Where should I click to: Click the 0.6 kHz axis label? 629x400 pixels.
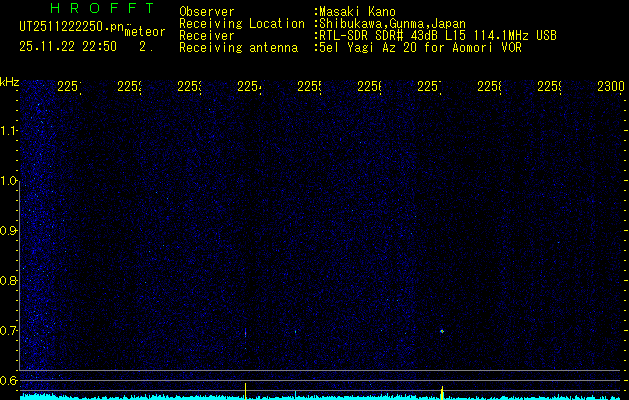coord(9,380)
